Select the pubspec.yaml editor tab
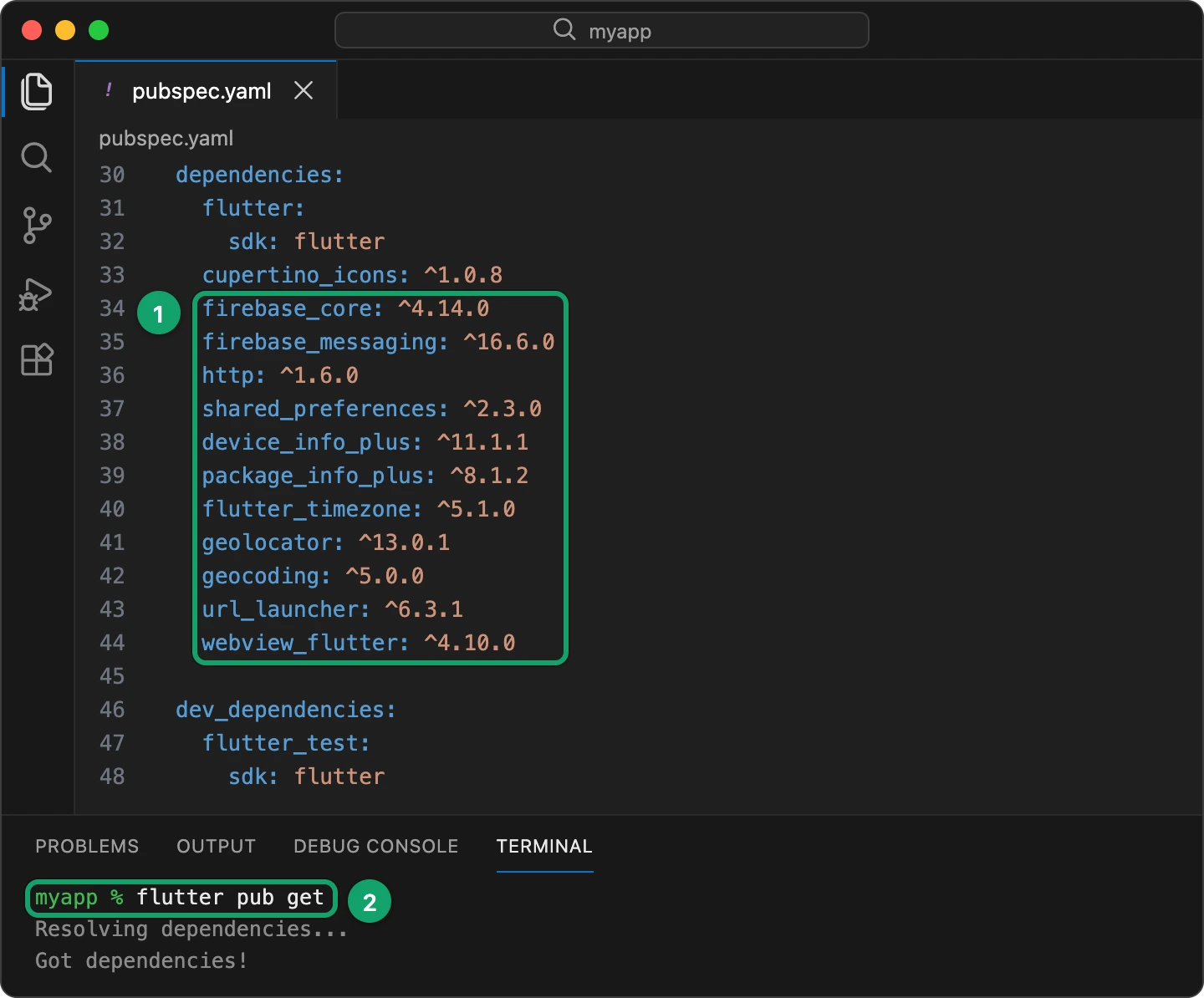Viewport: 1204px width, 998px height. [206, 90]
